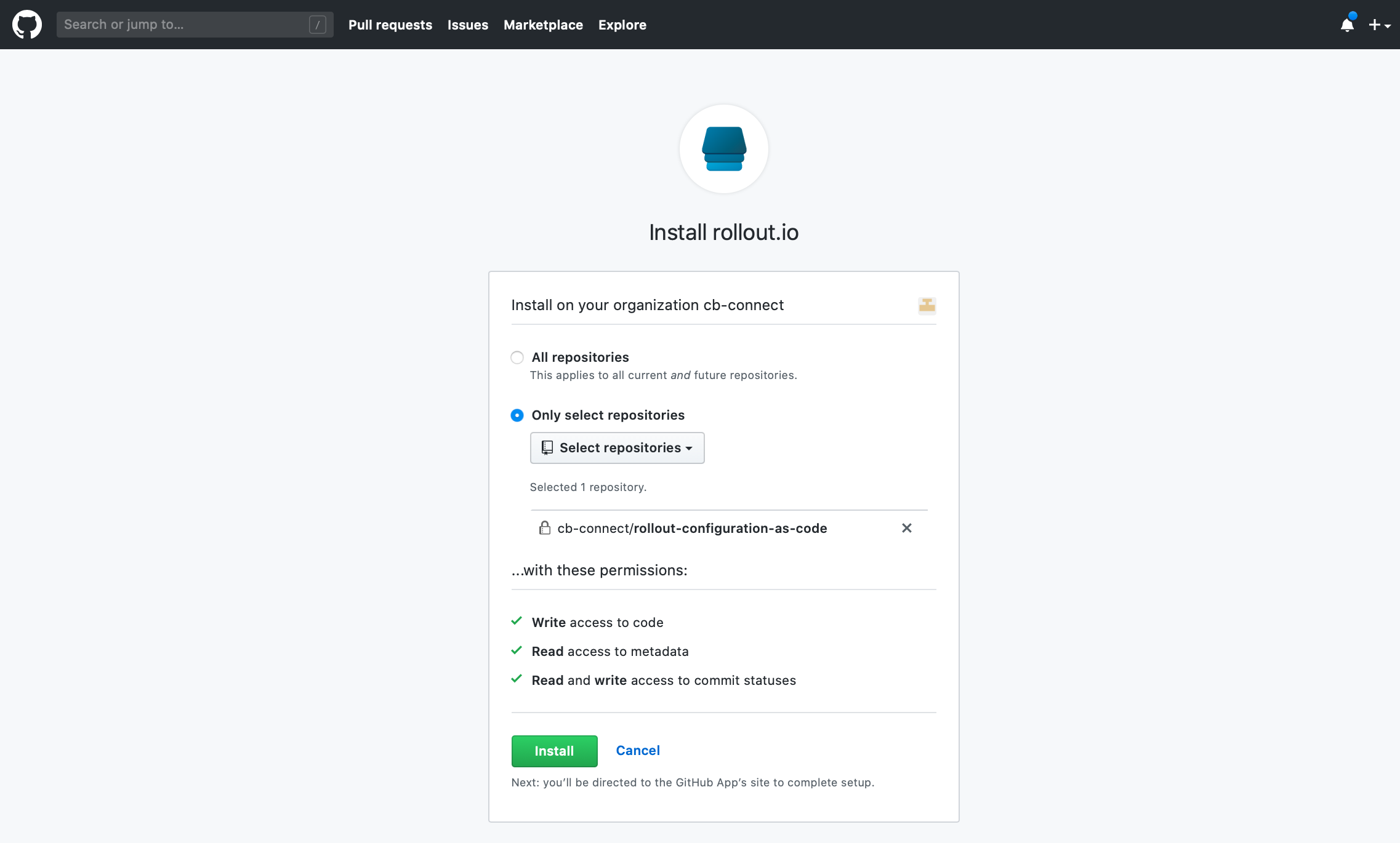Viewport: 1400px width, 843px height.
Task: Open the plus create-new dropdown
Action: [x=1379, y=25]
